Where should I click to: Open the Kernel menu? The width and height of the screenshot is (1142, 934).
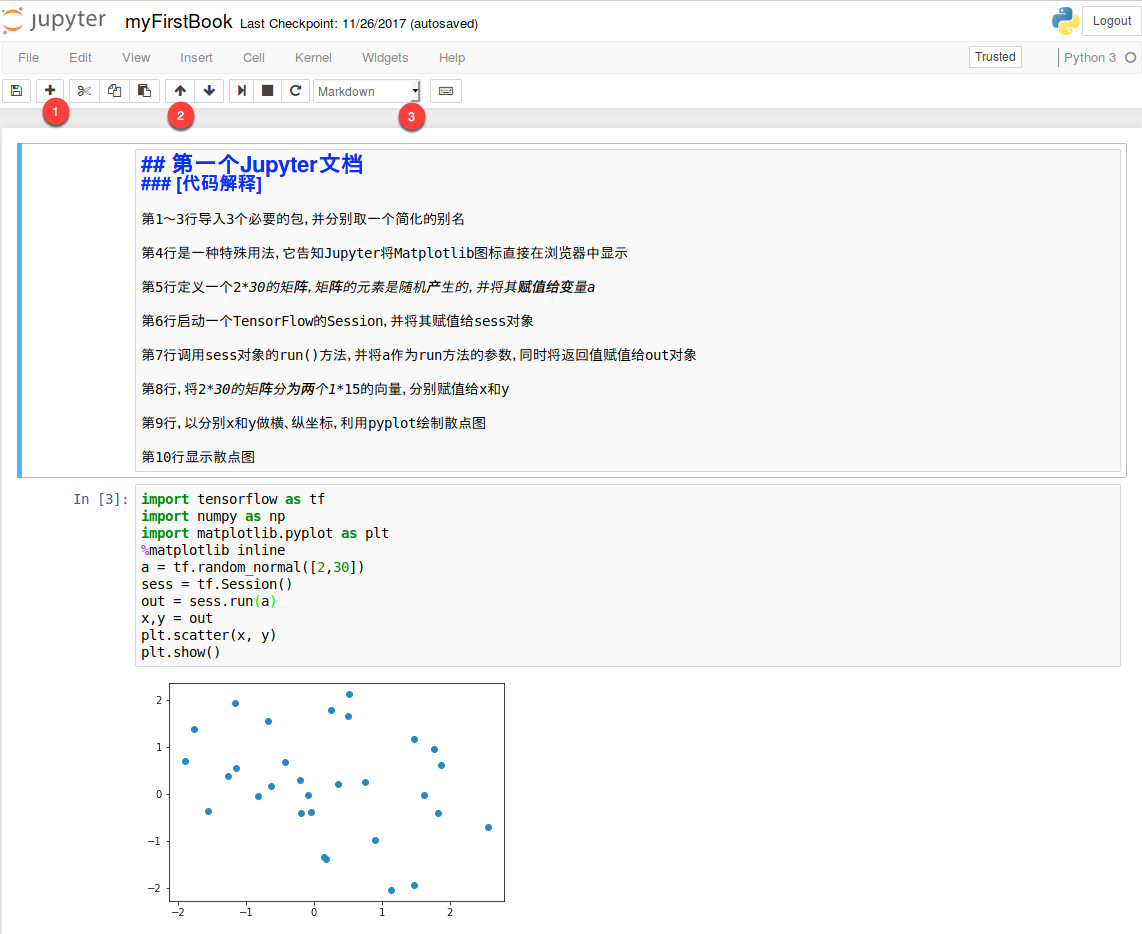pyautogui.click(x=313, y=57)
